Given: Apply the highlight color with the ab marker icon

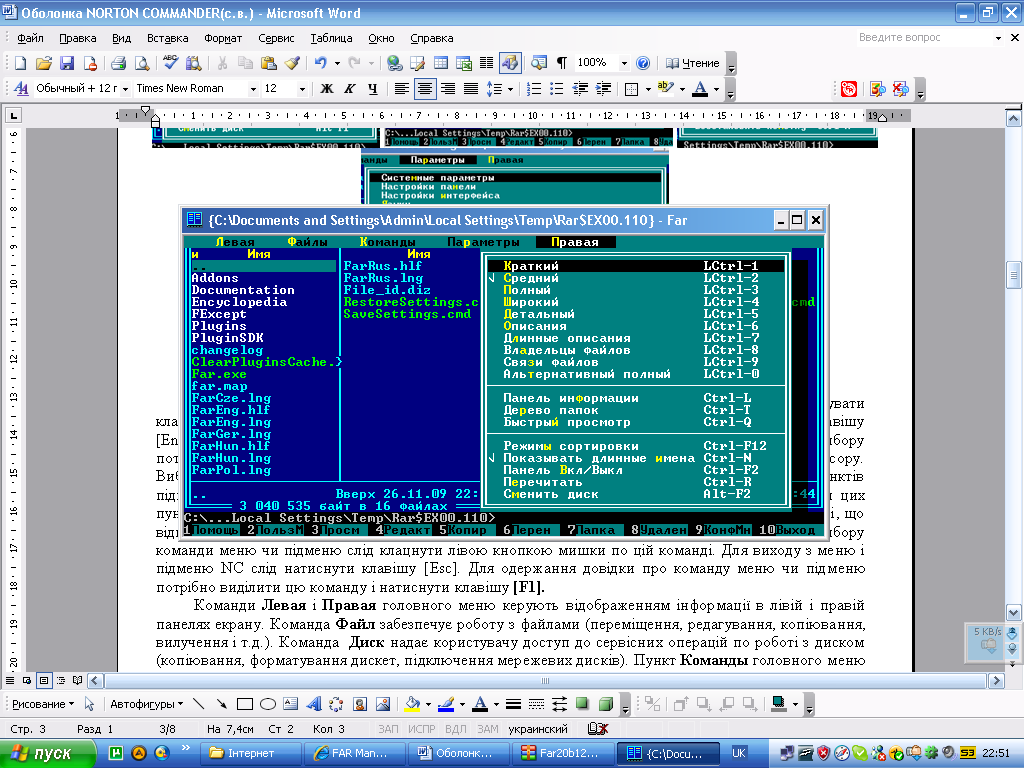Looking at the screenshot, I should tap(665, 88).
